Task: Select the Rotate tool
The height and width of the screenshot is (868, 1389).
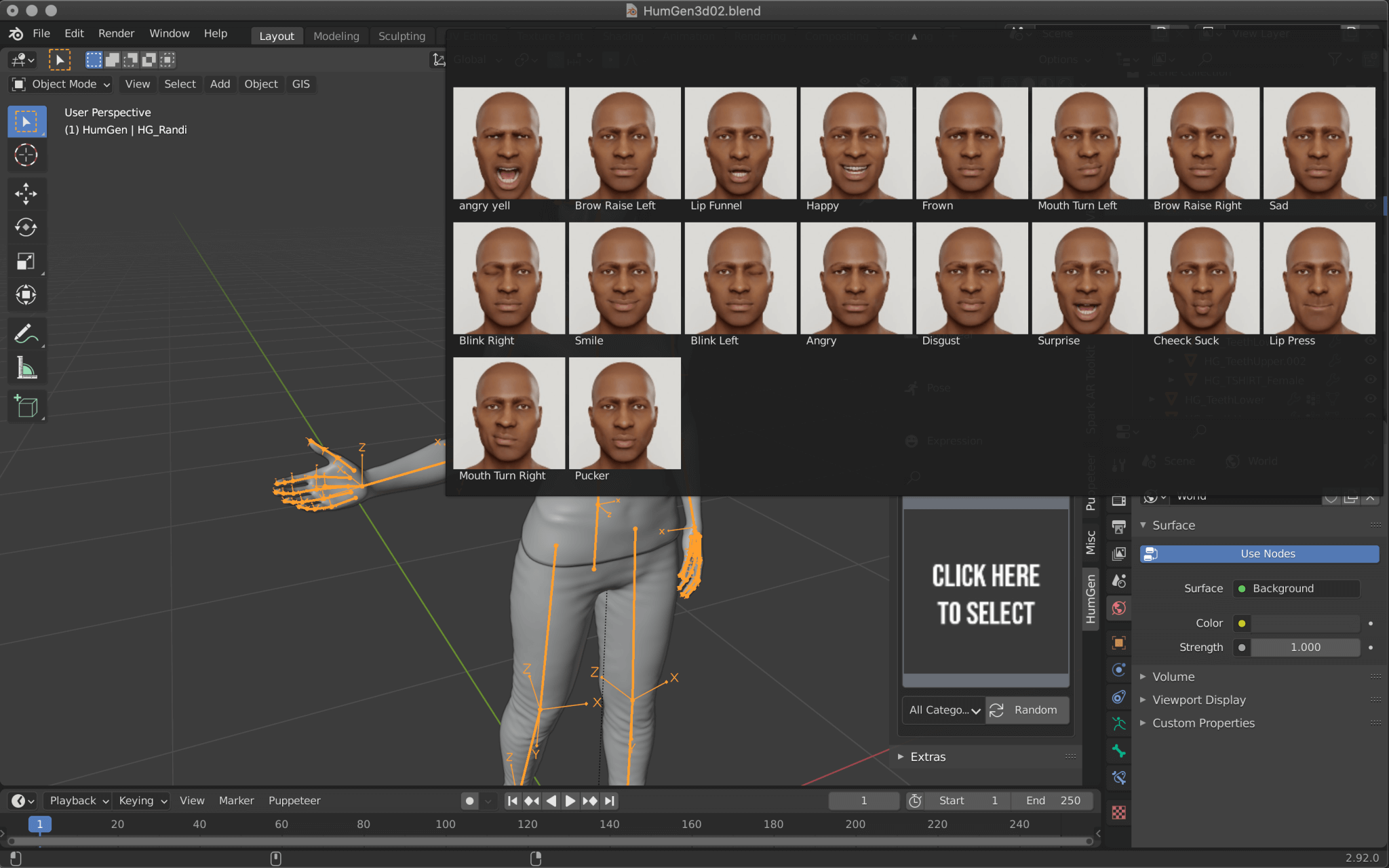Action: coord(26,227)
